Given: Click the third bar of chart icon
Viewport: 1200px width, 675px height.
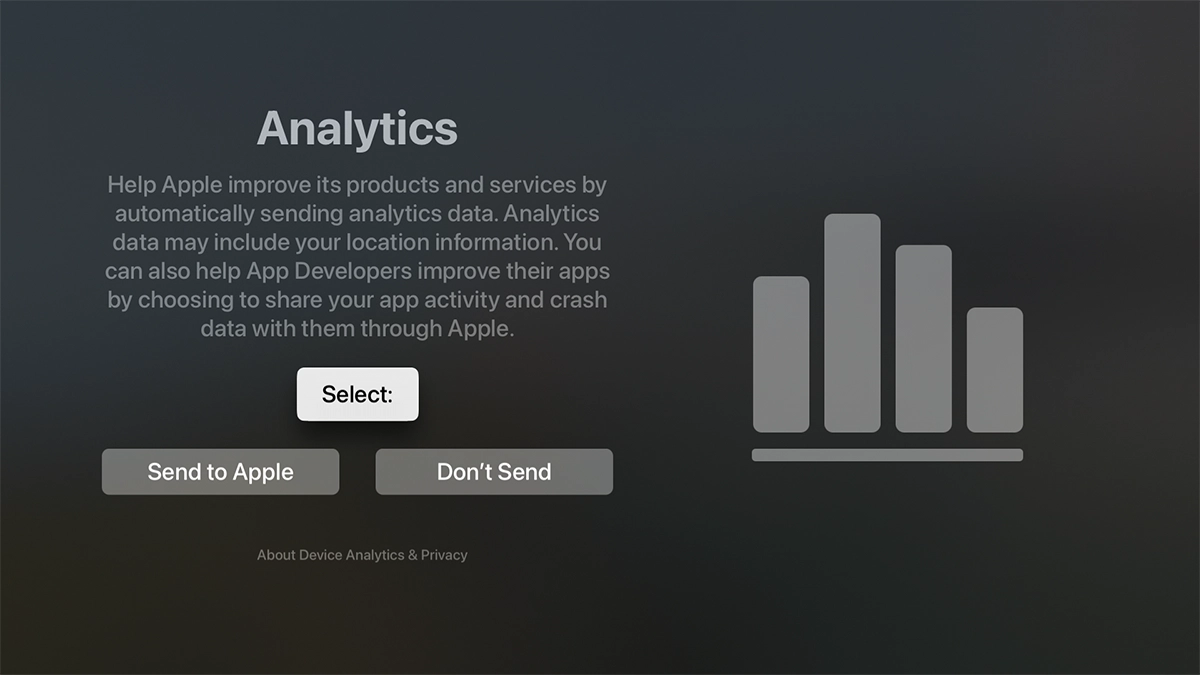Looking at the screenshot, I should pos(923,338).
